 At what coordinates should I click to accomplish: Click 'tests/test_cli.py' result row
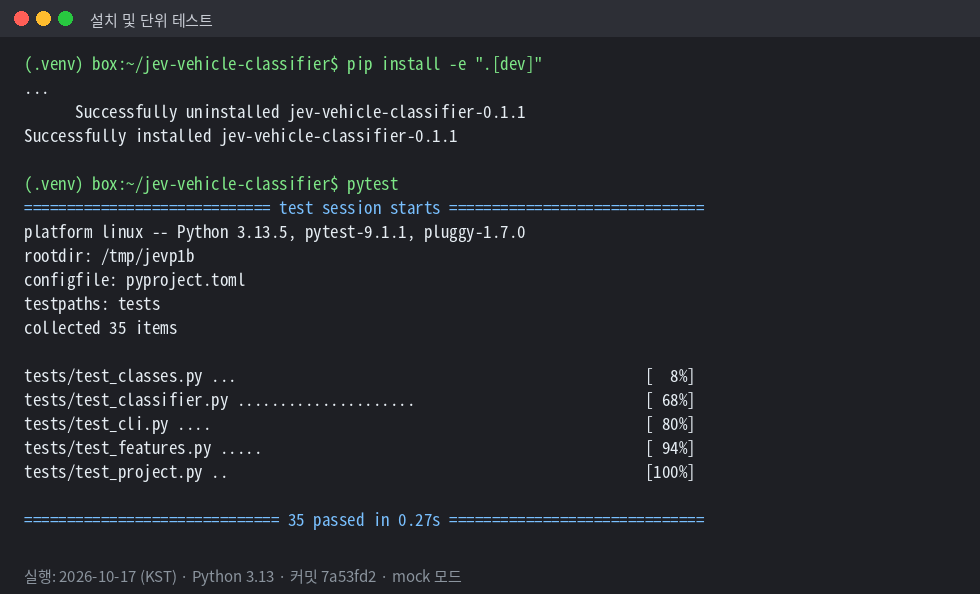(x=359, y=424)
